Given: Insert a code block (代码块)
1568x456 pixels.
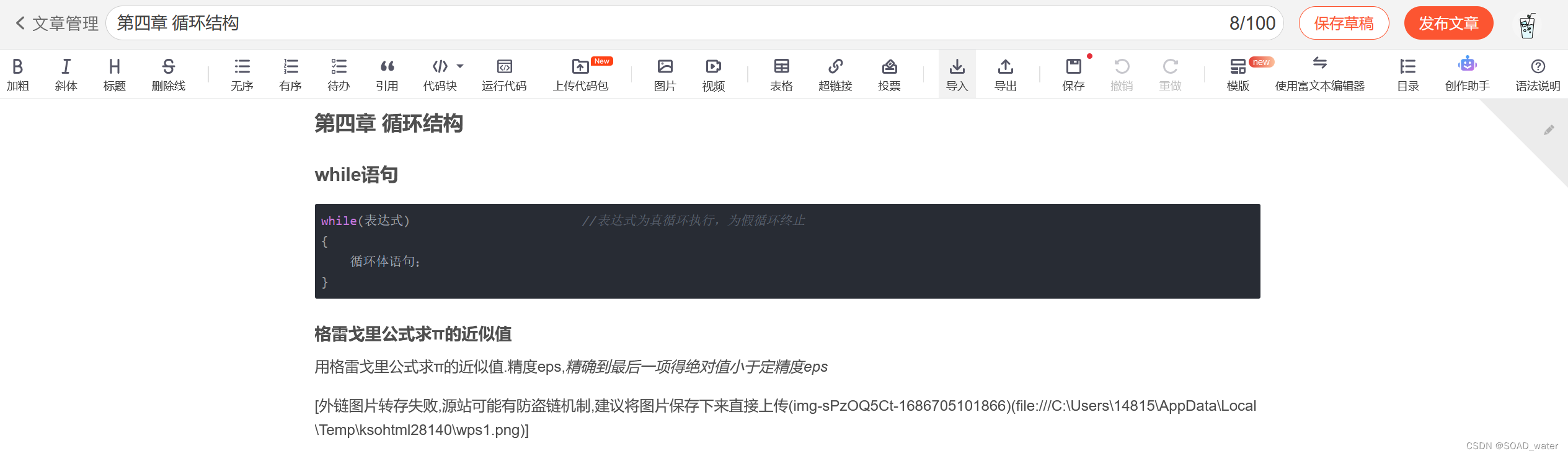Looking at the screenshot, I should point(440,74).
